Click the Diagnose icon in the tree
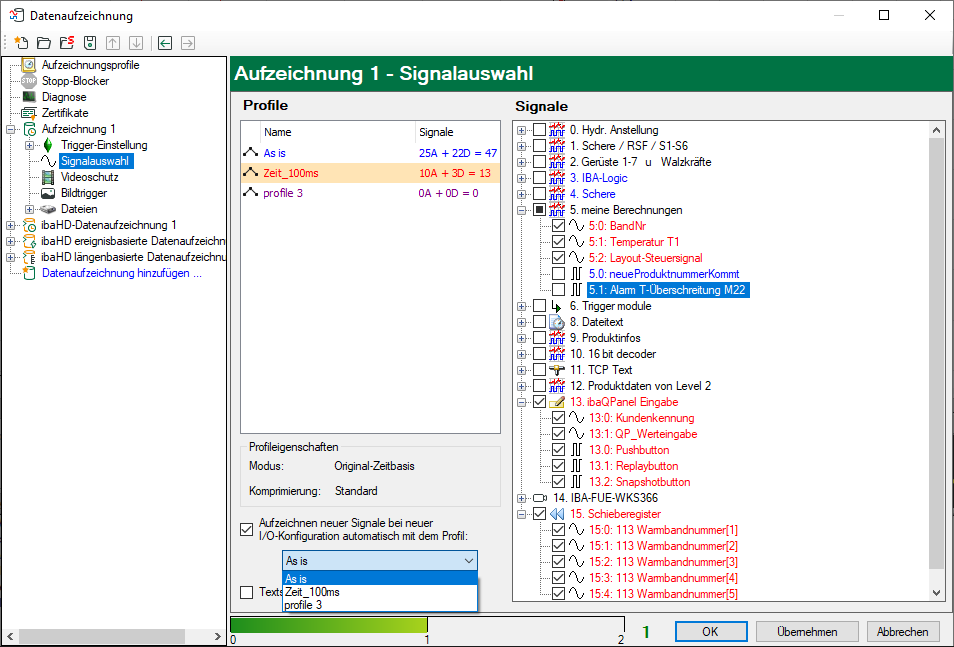 click(x=29, y=97)
